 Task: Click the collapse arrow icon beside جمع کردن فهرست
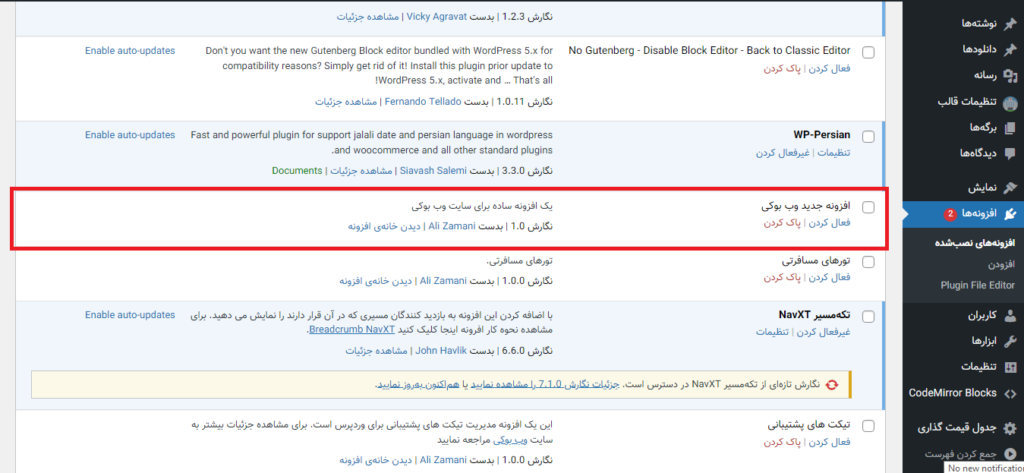coord(1010,454)
